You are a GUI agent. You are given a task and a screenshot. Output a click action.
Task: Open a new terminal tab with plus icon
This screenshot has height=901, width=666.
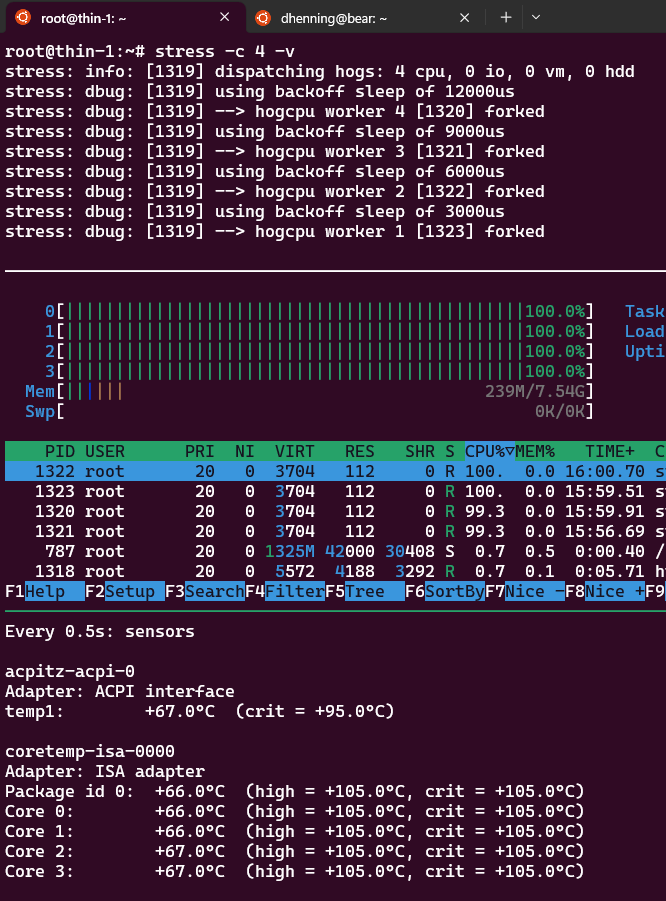click(506, 17)
